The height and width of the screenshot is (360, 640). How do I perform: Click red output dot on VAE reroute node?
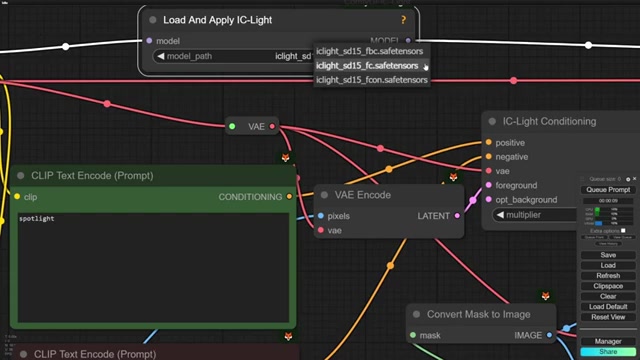pyautogui.click(x=272, y=127)
